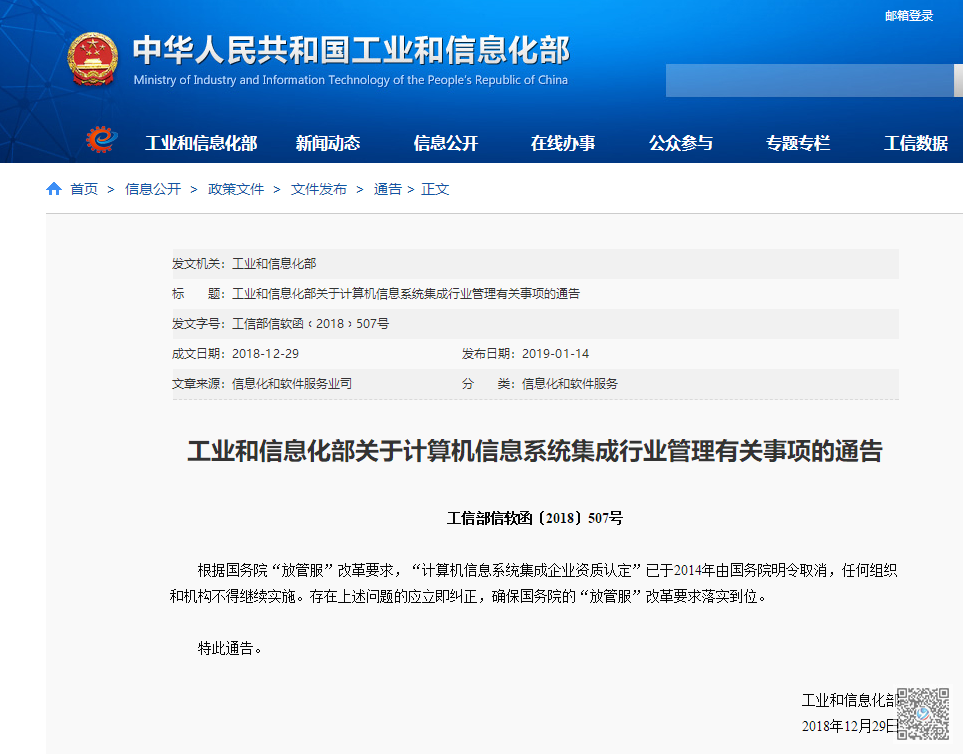Navigate to 公众参与 section
The width and height of the screenshot is (963, 754).
[680, 143]
